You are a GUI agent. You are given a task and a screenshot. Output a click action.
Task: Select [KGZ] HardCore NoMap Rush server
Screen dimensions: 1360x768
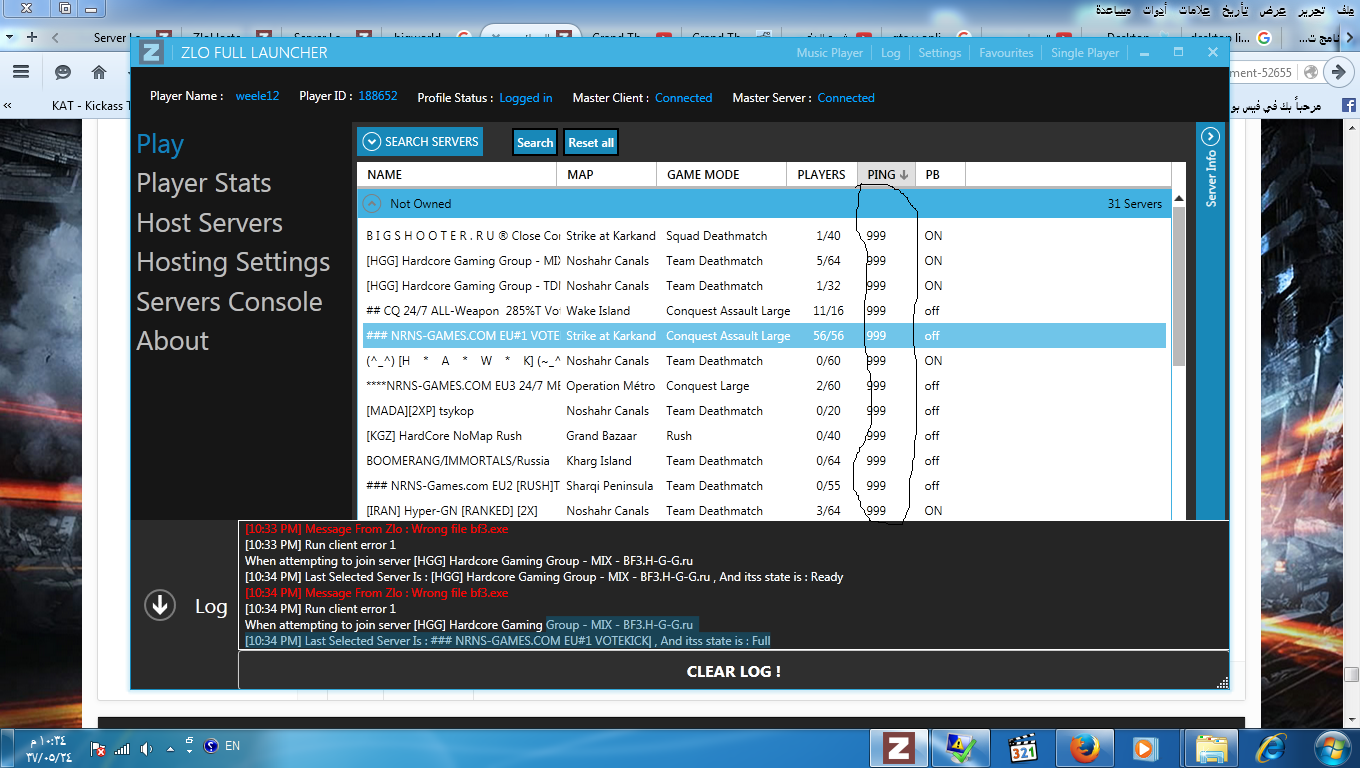click(x=762, y=436)
